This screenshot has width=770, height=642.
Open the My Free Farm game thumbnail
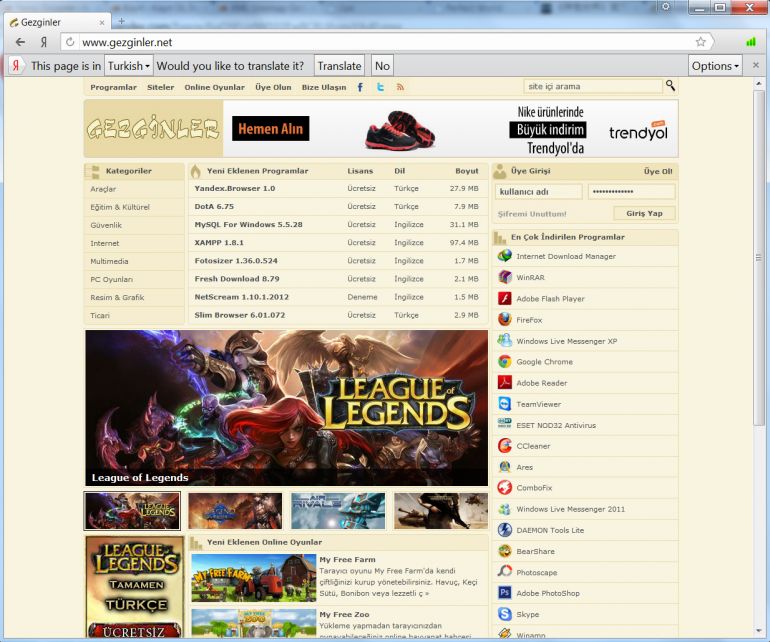point(254,578)
